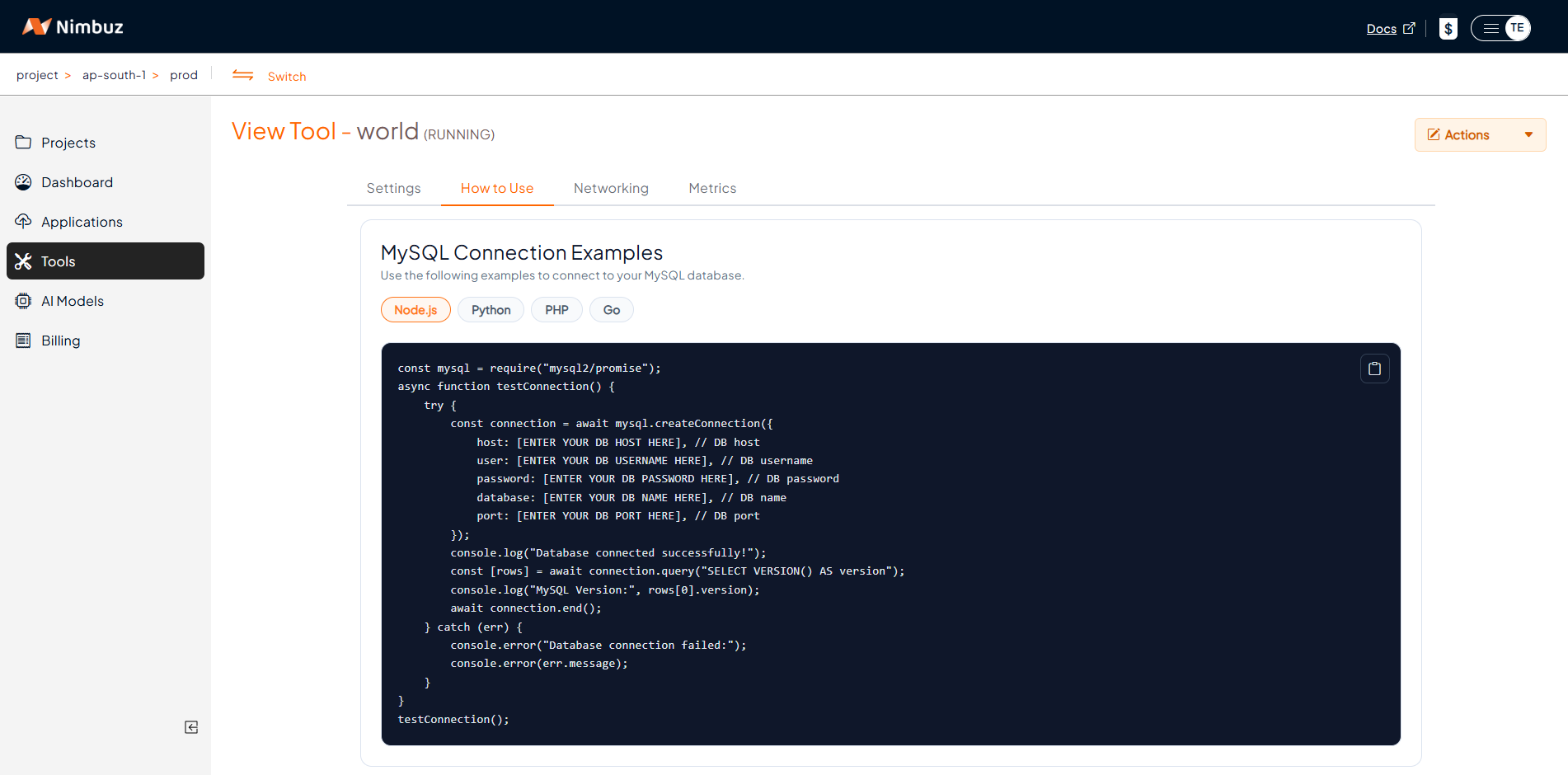Click the Nimbuz logo
The height and width of the screenshot is (775, 1568).
coord(73,26)
